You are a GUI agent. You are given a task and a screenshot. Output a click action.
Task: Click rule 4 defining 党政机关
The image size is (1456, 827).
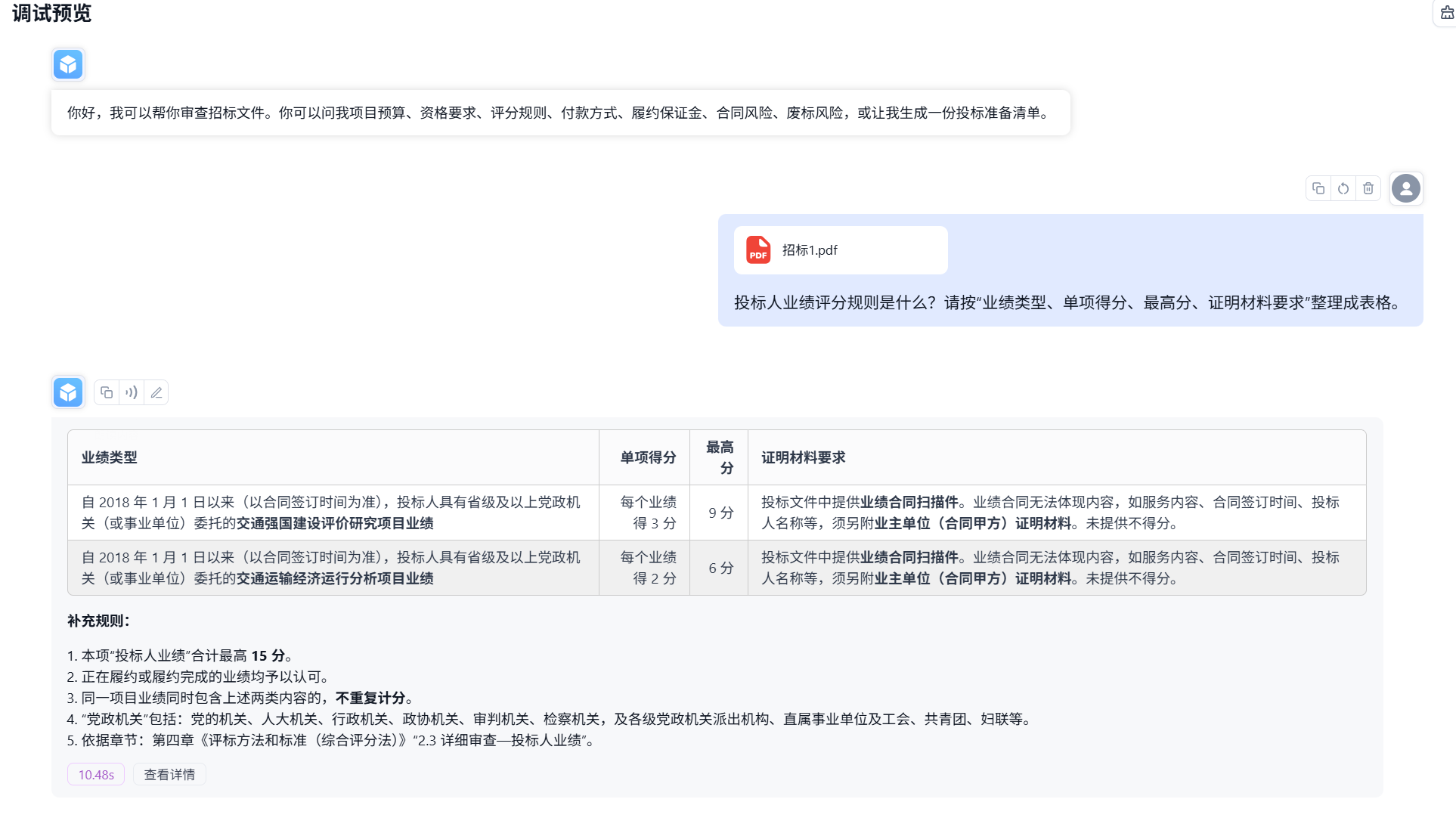pos(550,719)
